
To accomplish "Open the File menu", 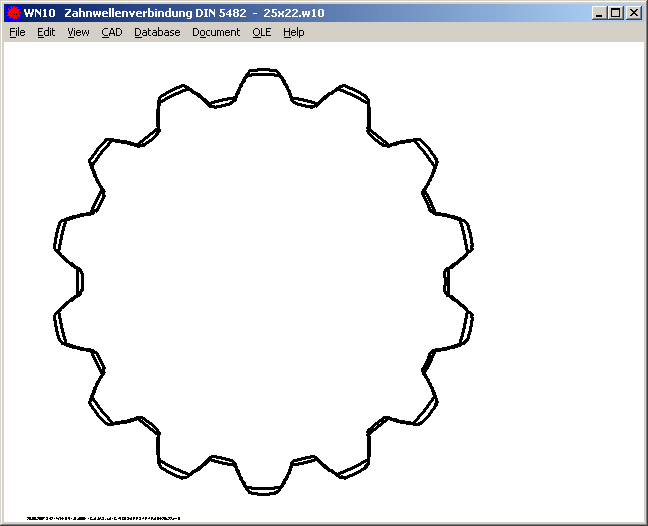I will [17, 32].
